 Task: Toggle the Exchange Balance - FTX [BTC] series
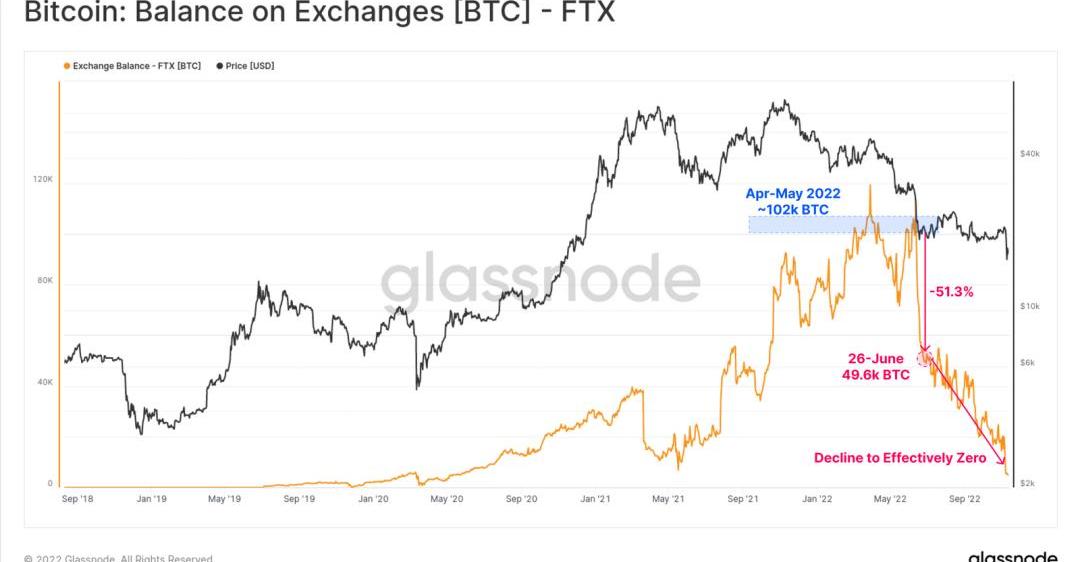tap(136, 66)
